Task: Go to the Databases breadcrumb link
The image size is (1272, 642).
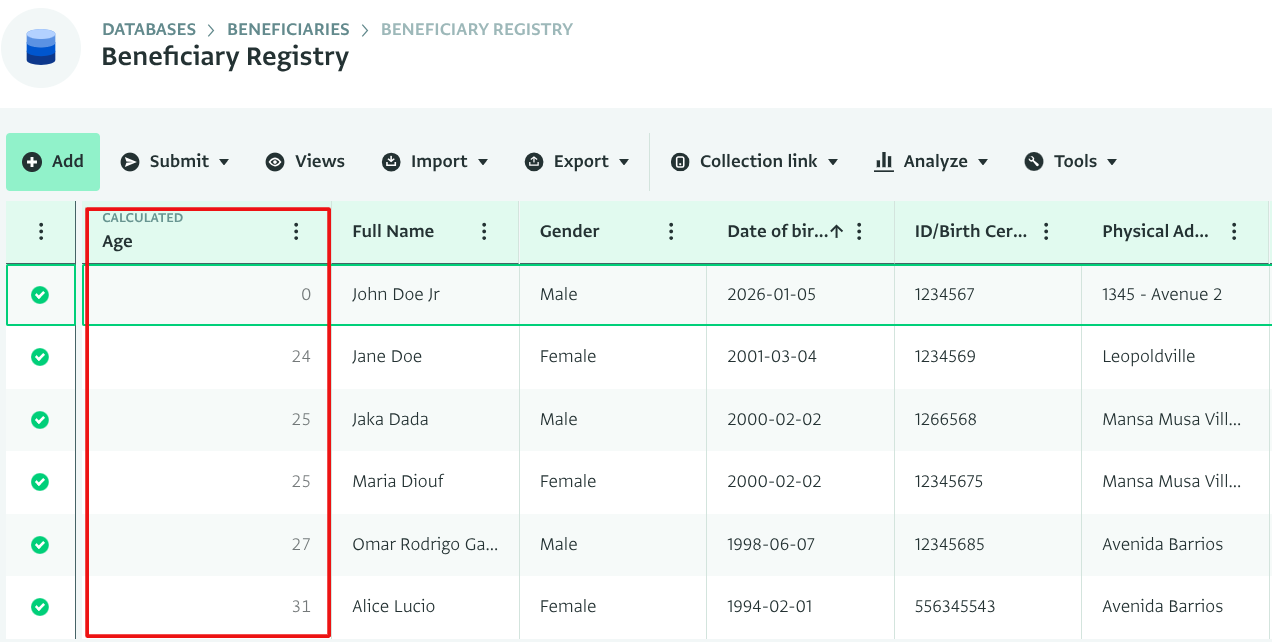Action: (149, 29)
